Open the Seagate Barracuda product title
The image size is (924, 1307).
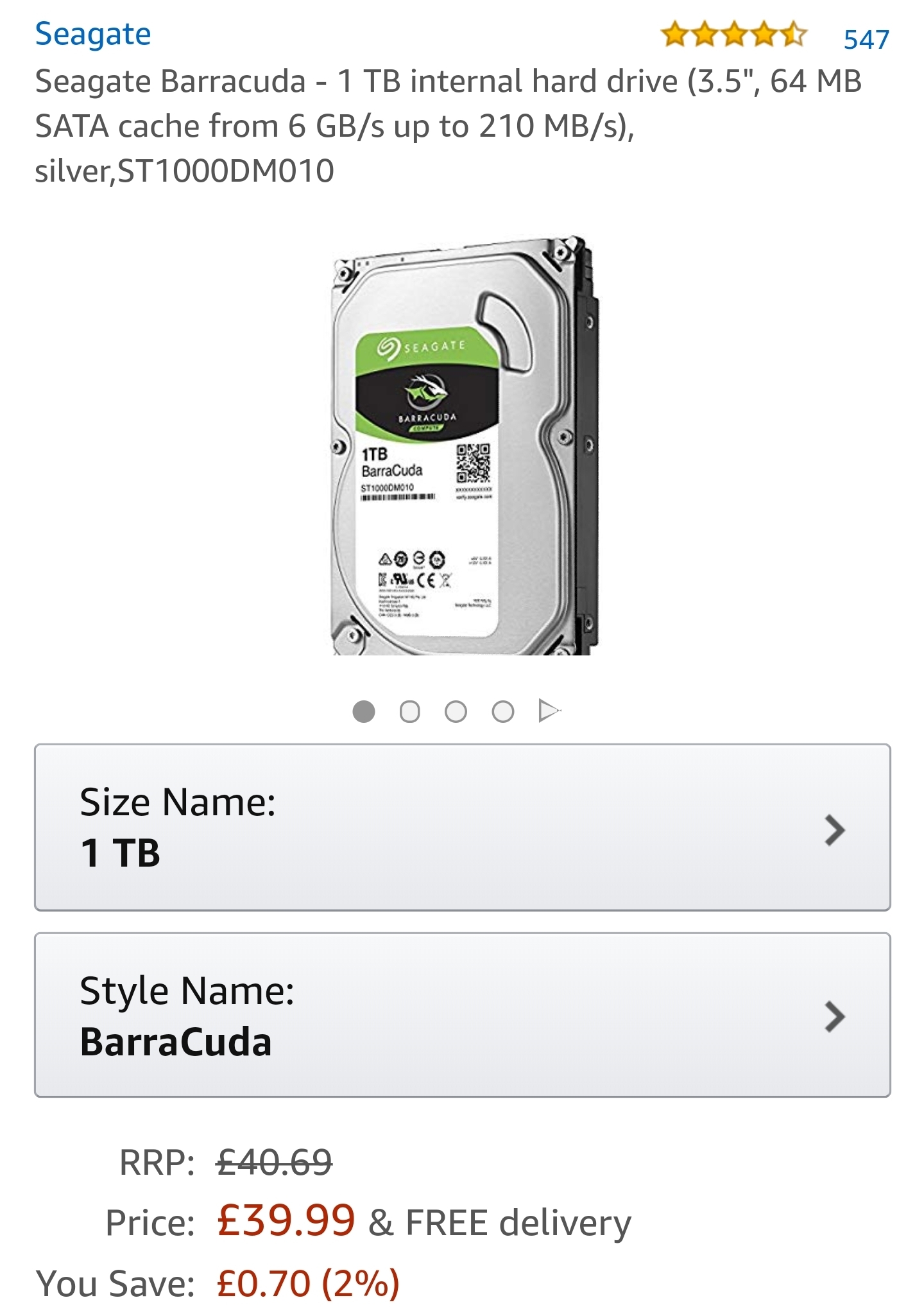click(x=448, y=126)
